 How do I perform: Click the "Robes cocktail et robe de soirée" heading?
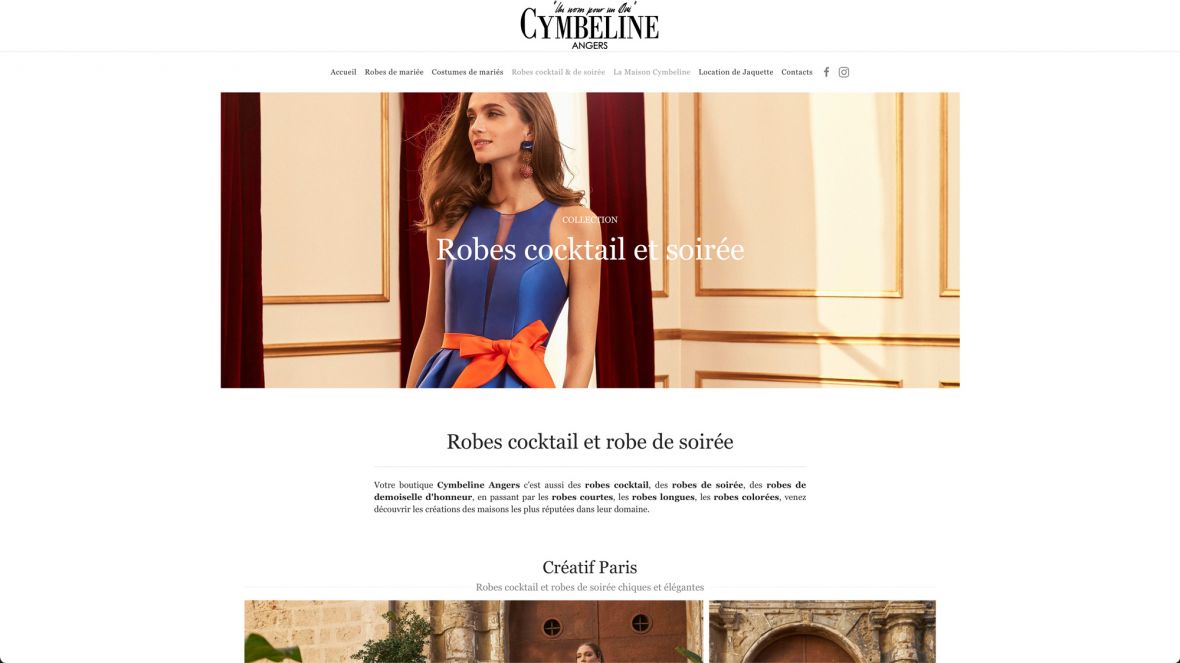pyautogui.click(x=590, y=442)
